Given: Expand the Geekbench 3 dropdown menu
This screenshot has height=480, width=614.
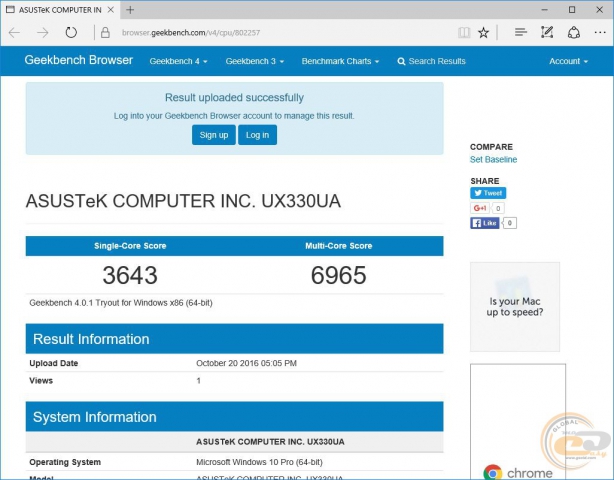Looking at the screenshot, I should click(x=255, y=61).
